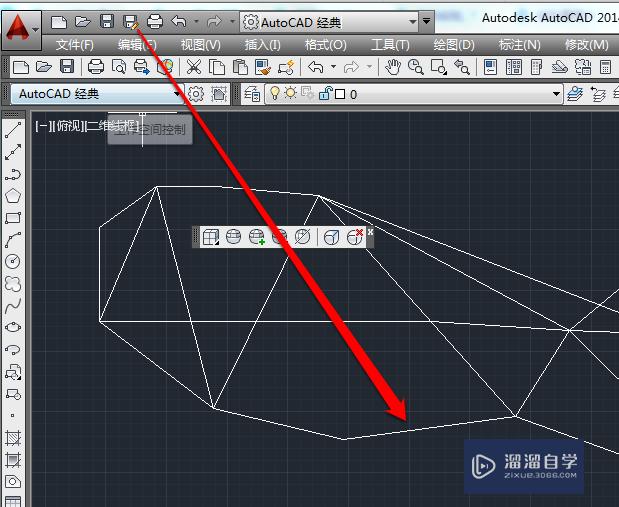Select the Spline draw tool
The height and width of the screenshot is (507, 619).
13,305
